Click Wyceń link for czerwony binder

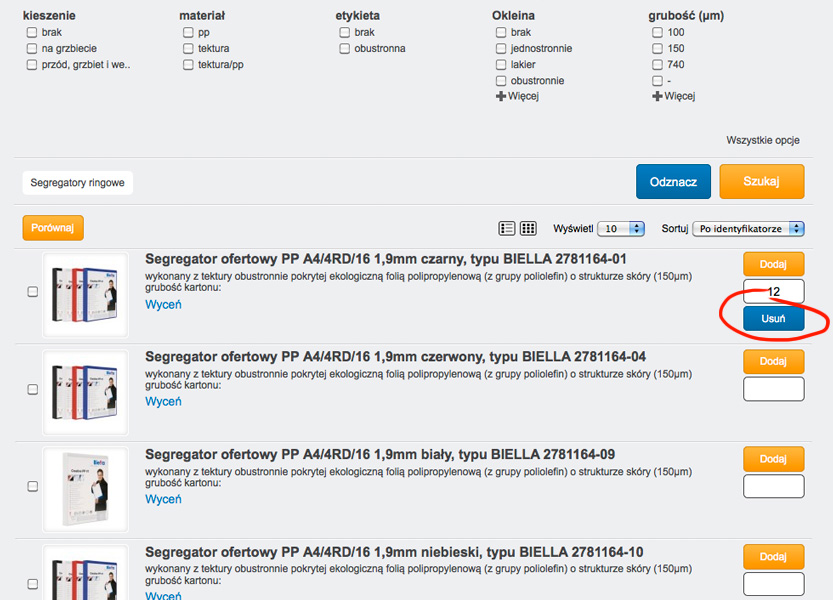coord(164,402)
